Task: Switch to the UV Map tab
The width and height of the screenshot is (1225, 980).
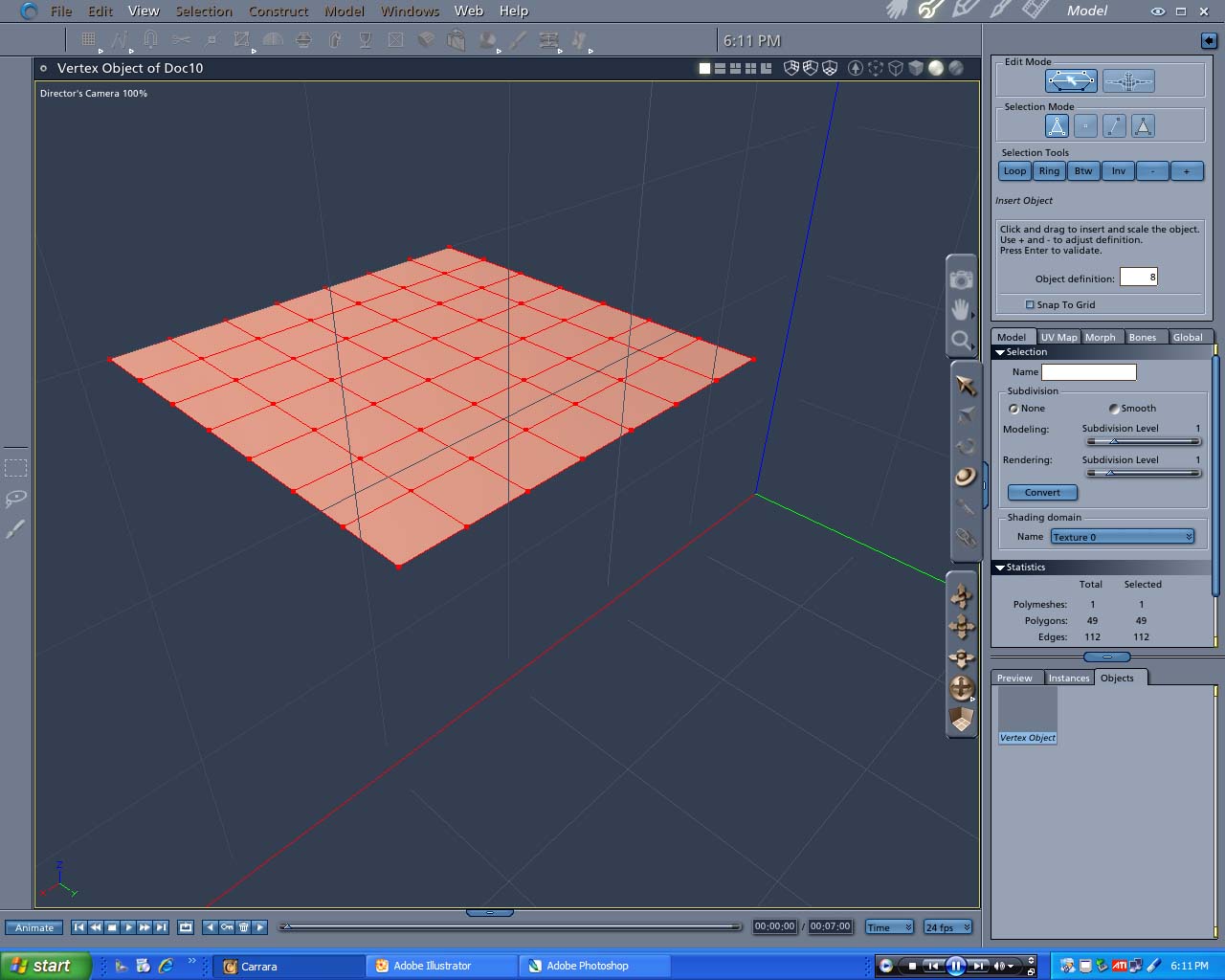Action: pos(1058,337)
